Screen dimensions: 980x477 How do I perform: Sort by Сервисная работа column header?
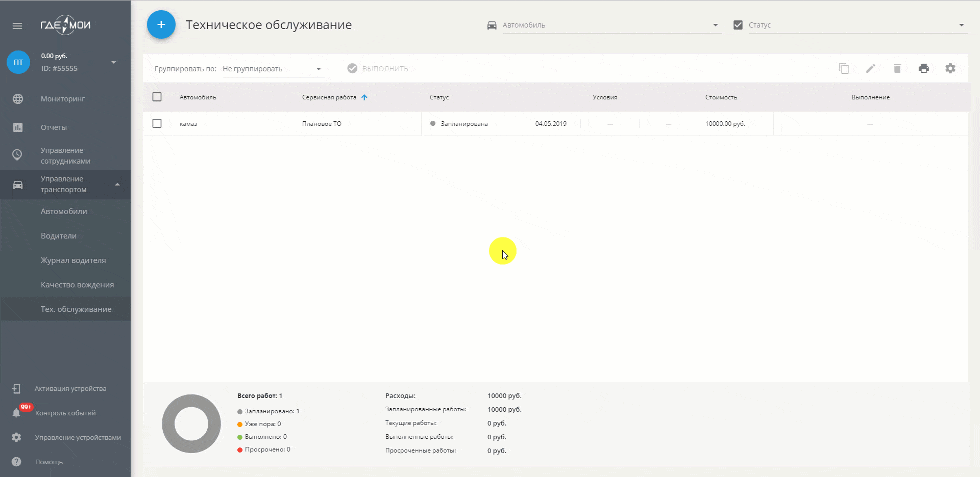pyautogui.click(x=329, y=98)
